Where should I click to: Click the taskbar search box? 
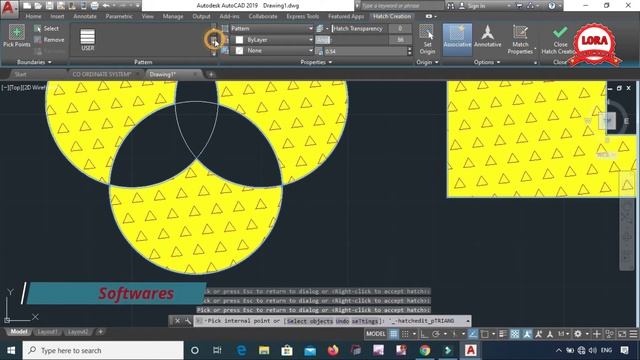[103, 350]
